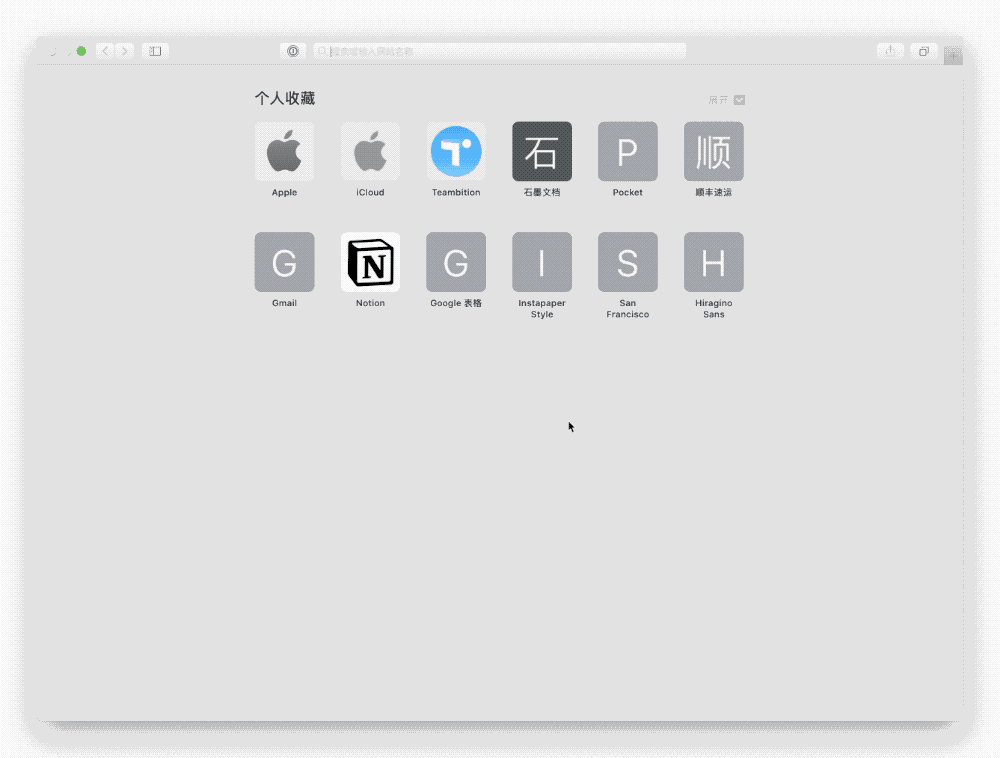This screenshot has height=758, width=1000.
Task: Open the Pocket favorite
Action: pyautogui.click(x=628, y=152)
